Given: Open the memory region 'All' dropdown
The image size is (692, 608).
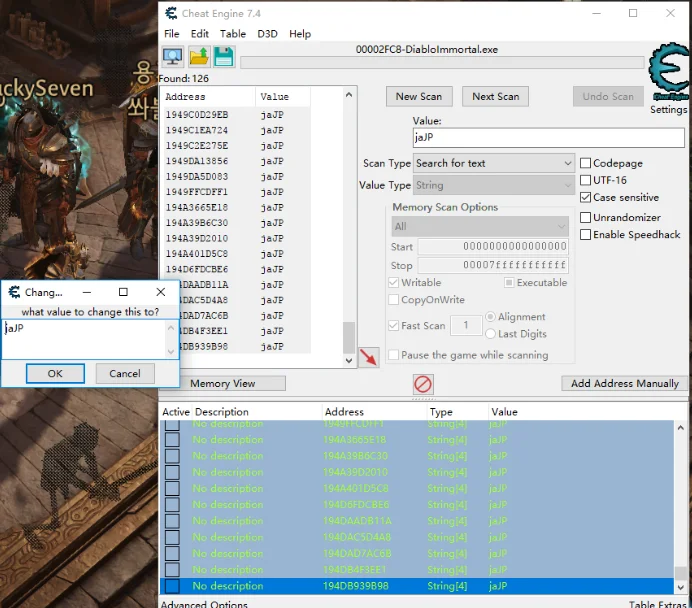Looking at the screenshot, I should click(479, 226).
